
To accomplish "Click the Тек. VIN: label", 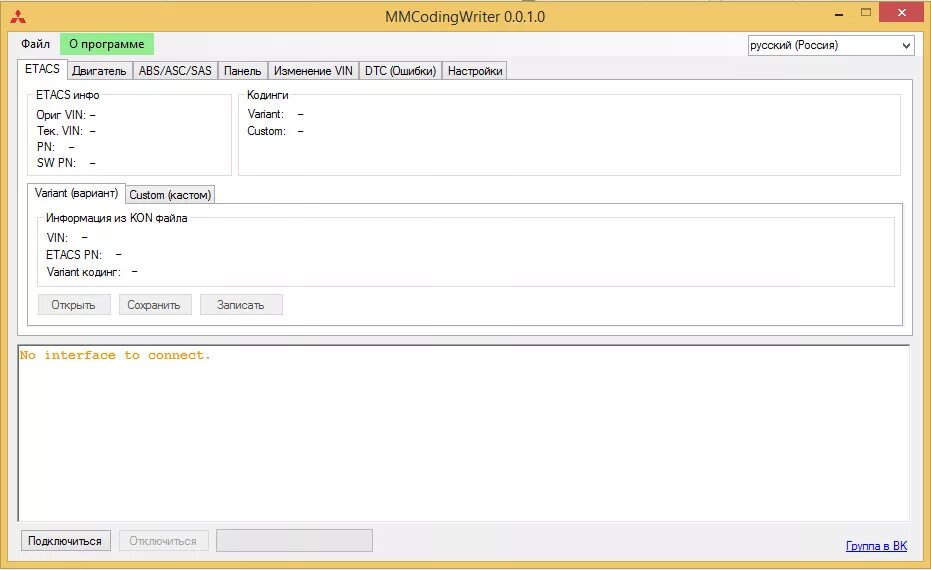I will pyautogui.click(x=60, y=131).
